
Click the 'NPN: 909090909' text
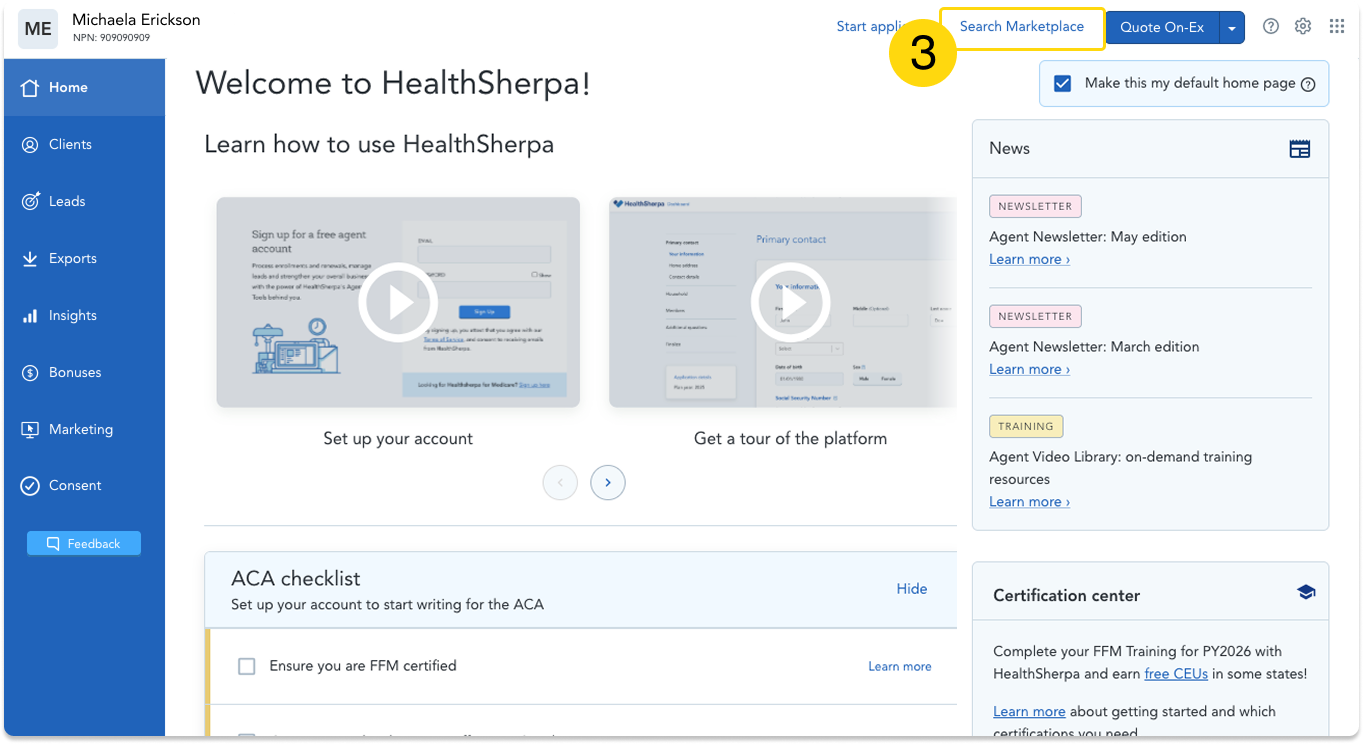click(x=111, y=38)
